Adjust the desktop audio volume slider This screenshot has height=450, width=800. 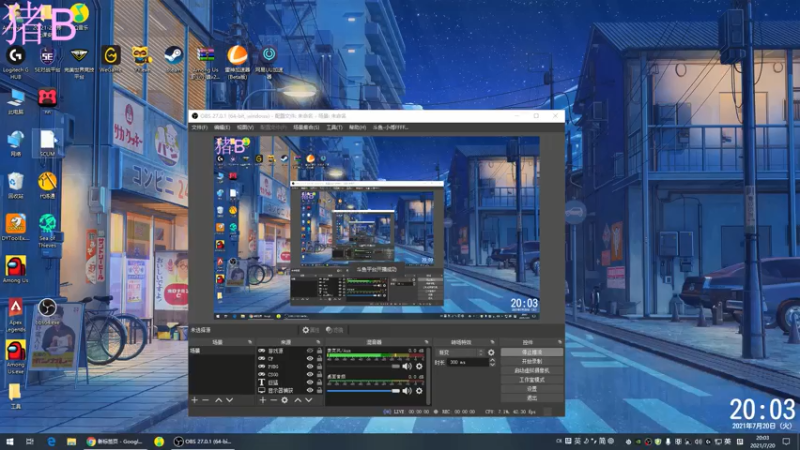point(363,391)
